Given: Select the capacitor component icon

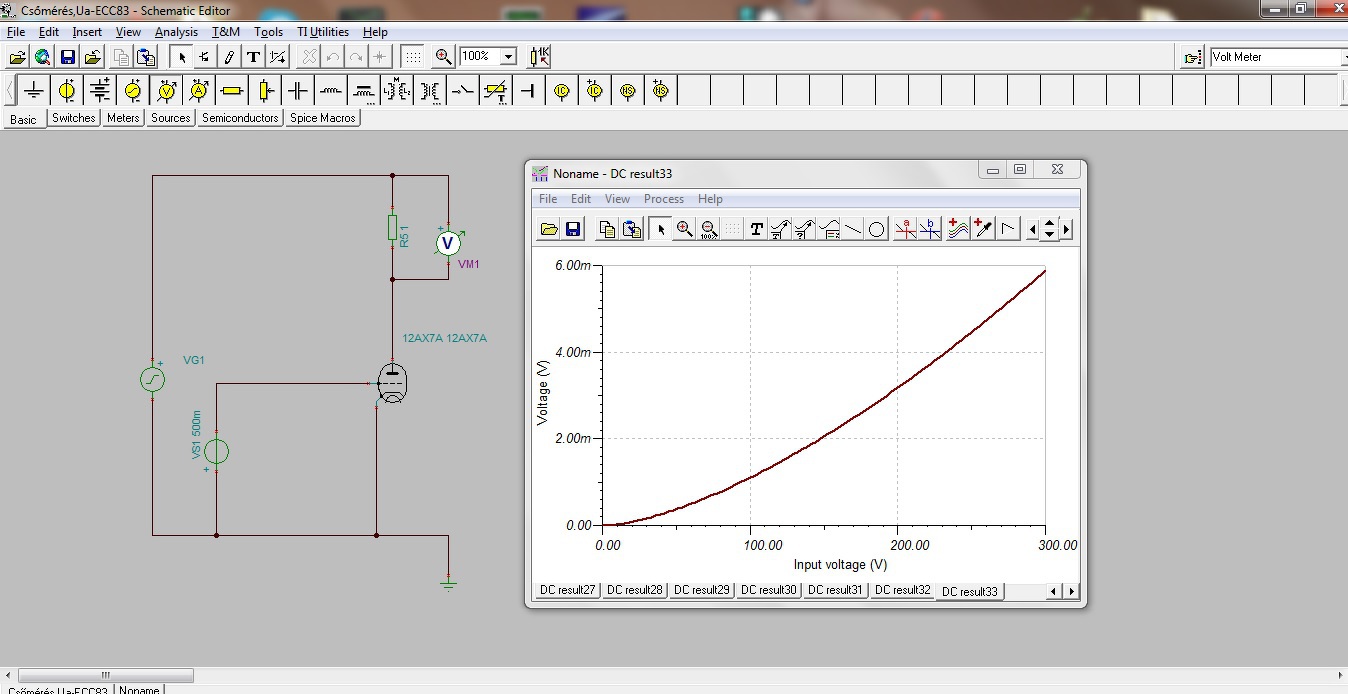Looking at the screenshot, I should (298, 91).
